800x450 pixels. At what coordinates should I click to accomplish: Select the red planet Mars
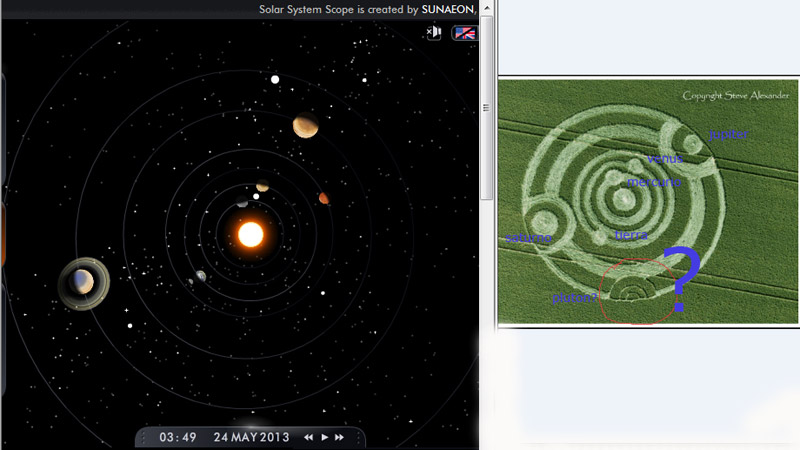point(324,198)
